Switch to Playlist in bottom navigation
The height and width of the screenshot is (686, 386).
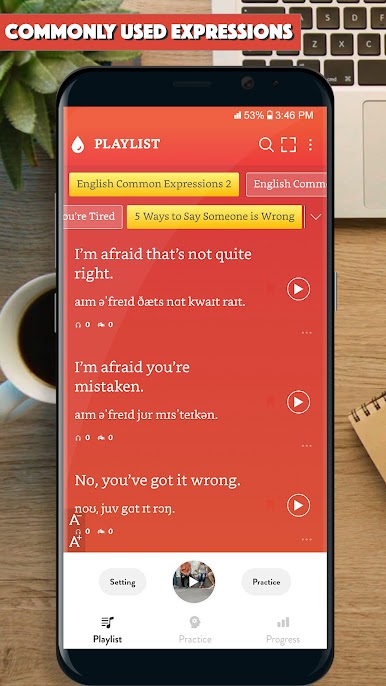click(x=108, y=630)
